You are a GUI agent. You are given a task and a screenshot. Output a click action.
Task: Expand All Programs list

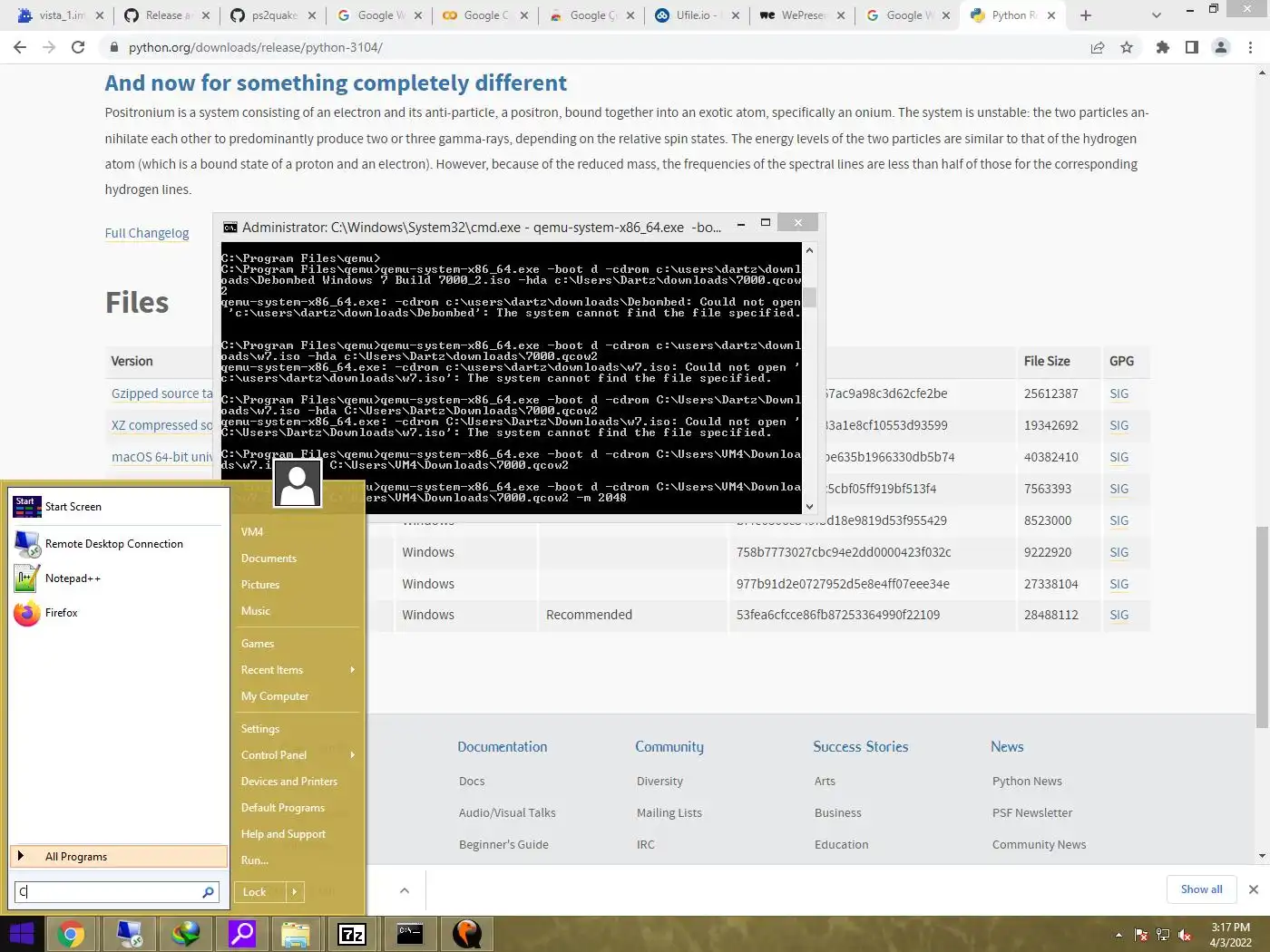pyautogui.click(x=118, y=857)
